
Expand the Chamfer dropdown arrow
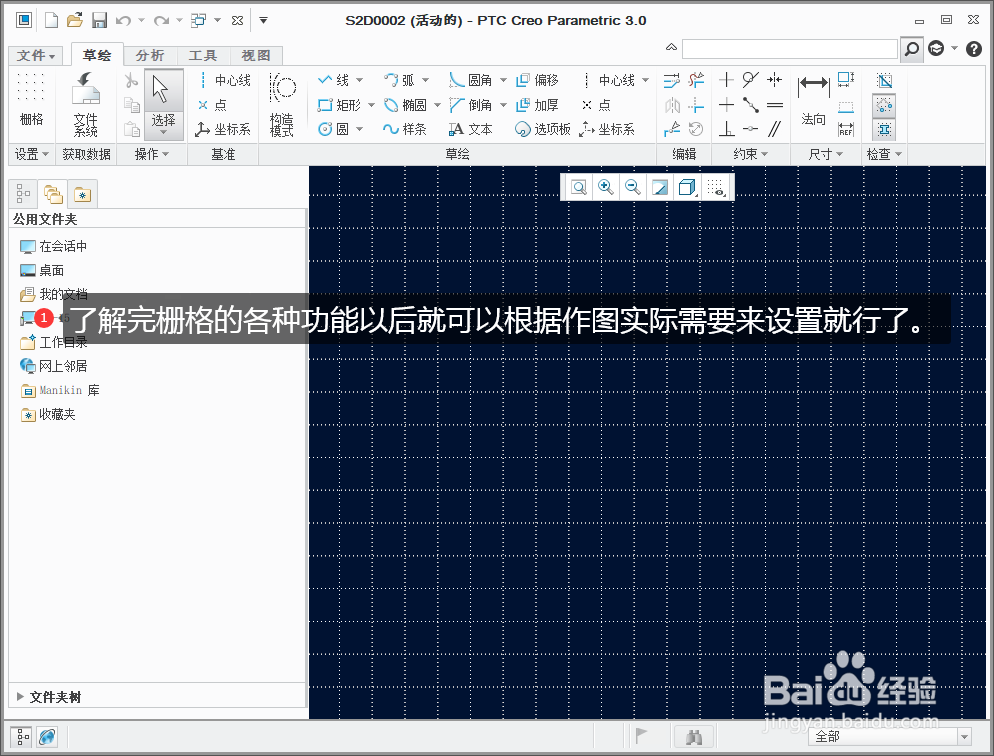point(503,105)
